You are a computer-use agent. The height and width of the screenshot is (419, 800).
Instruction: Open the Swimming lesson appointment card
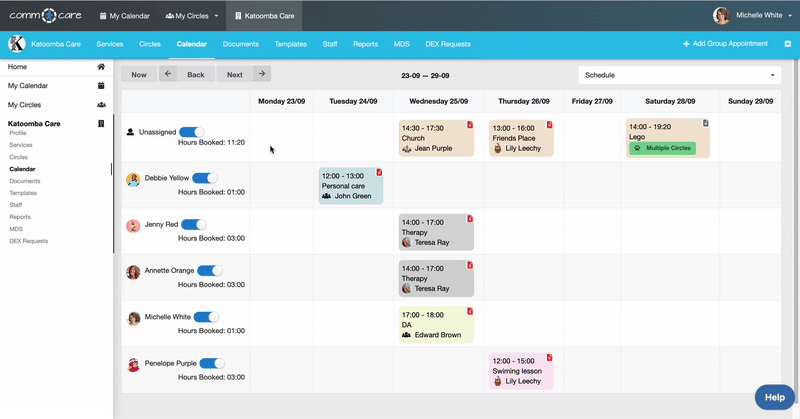tap(521, 371)
